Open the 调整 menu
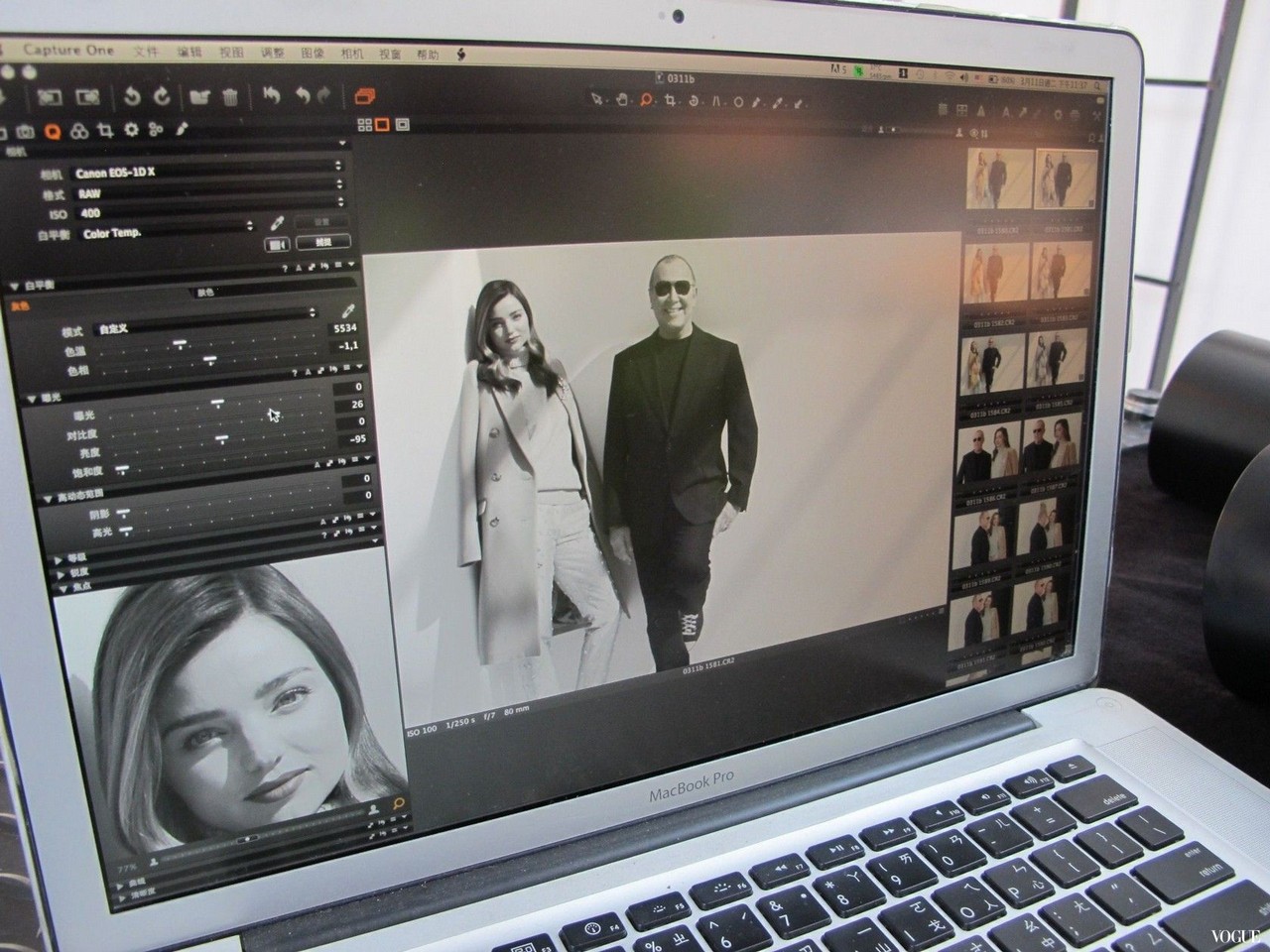The image size is (1270, 952). [x=272, y=53]
